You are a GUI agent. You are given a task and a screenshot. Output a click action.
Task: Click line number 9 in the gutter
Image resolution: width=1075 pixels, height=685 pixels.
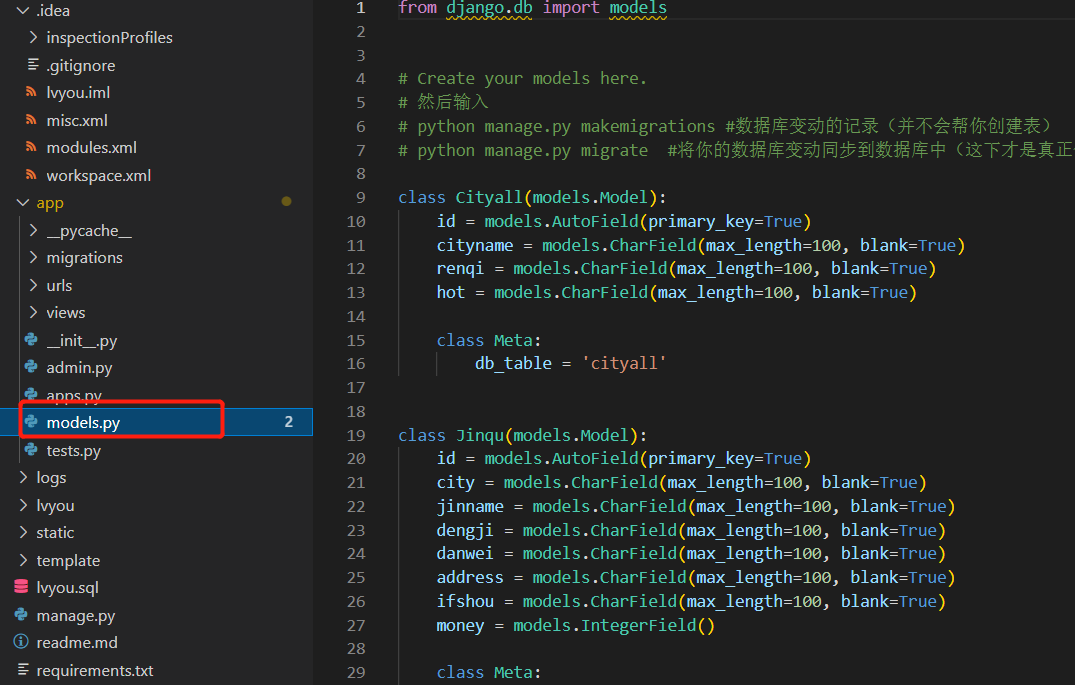tap(361, 197)
